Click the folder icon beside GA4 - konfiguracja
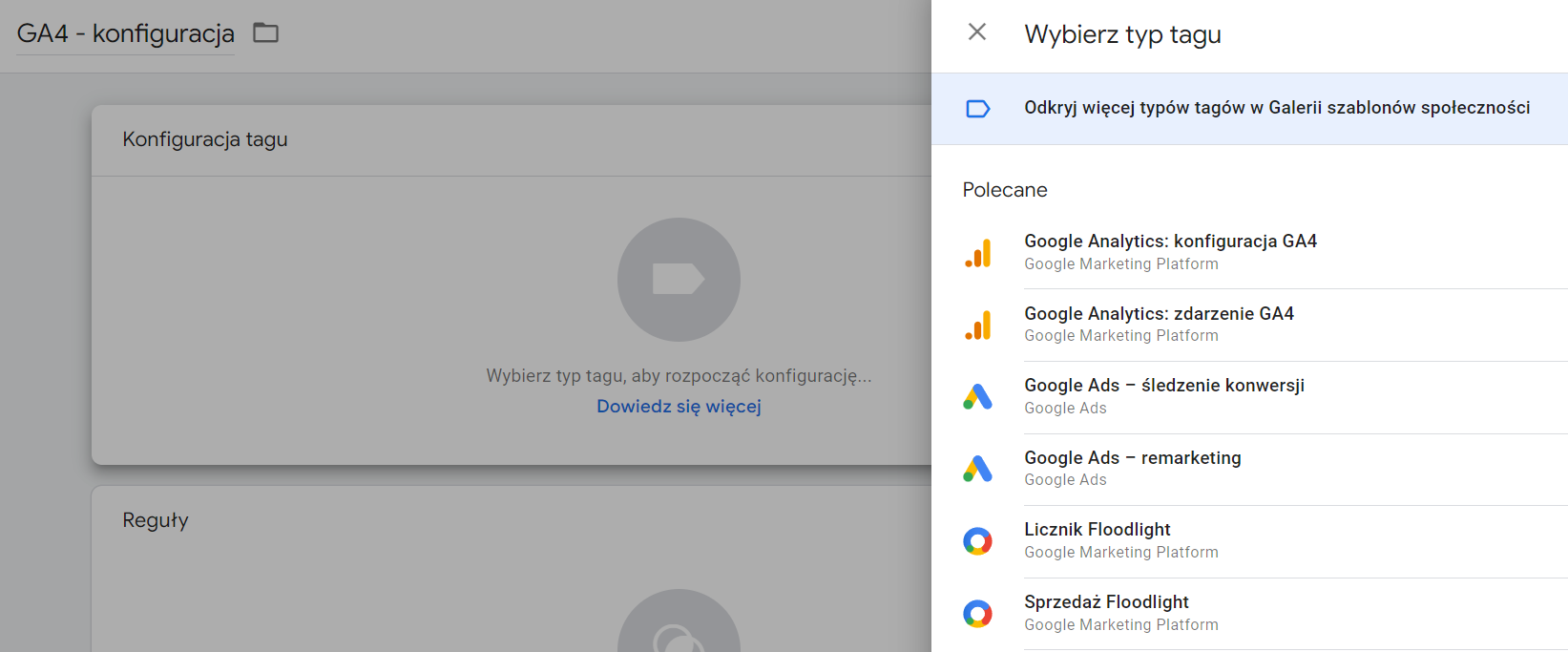The width and height of the screenshot is (1568, 652). (265, 32)
